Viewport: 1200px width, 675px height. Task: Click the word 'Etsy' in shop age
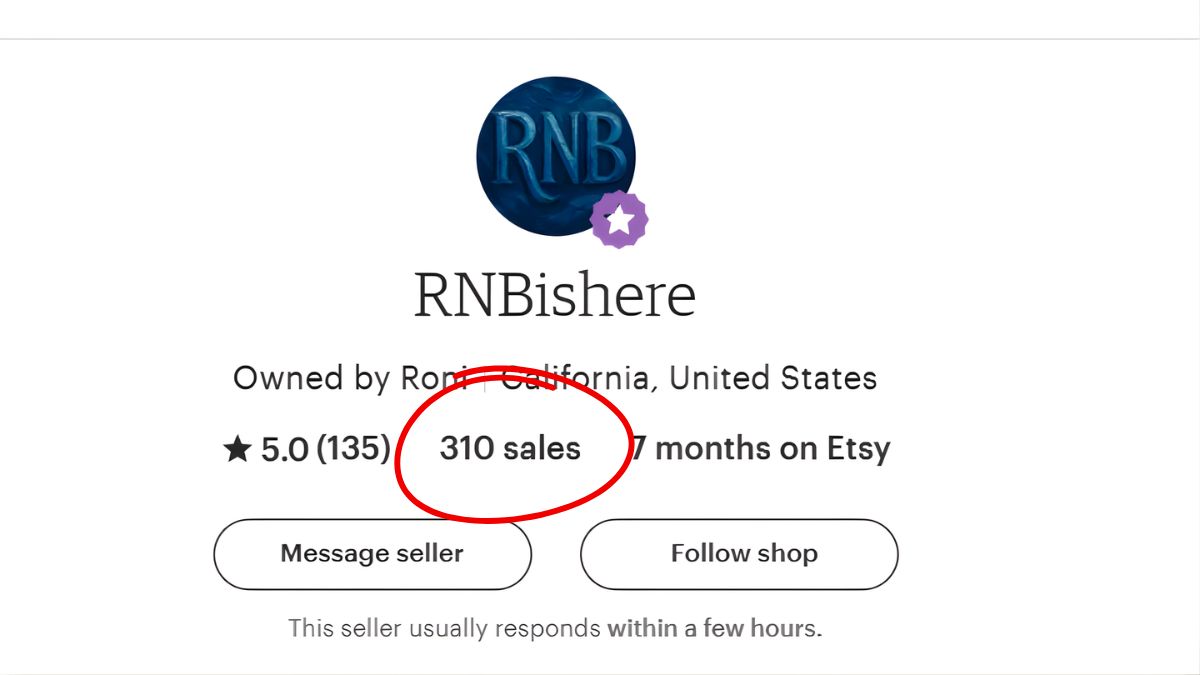point(858,449)
